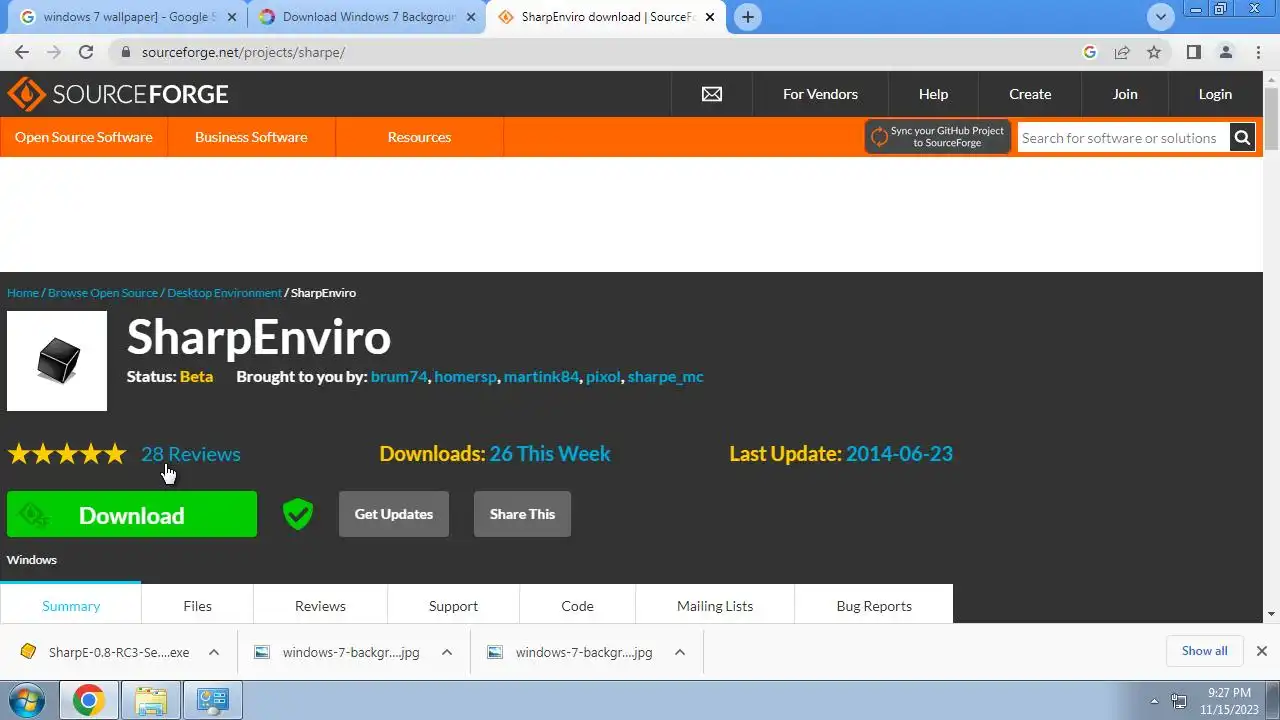Open the Chrome three-dot menu
This screenshot has height=720, width=1280.
pos(1257,52)
